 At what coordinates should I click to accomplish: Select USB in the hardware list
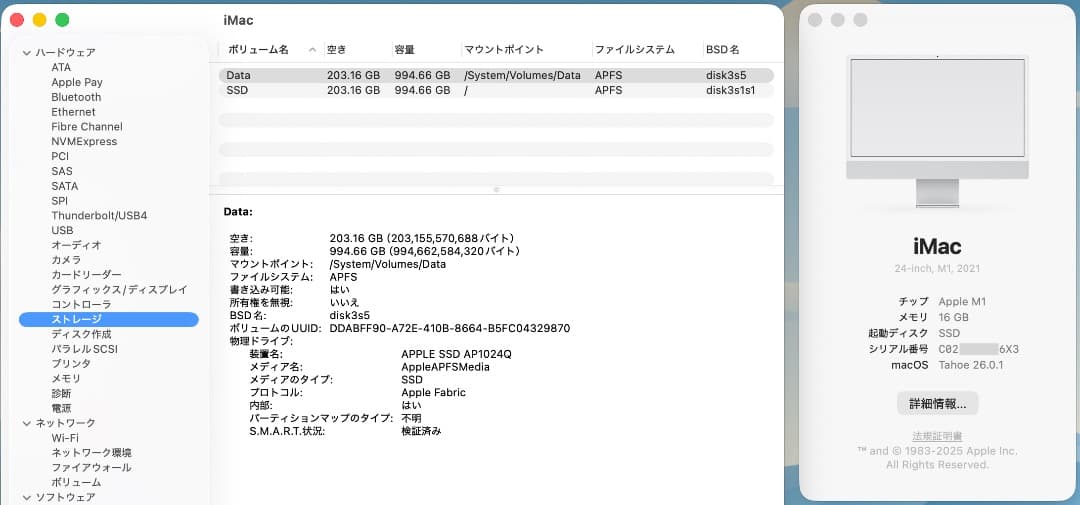[62, 230]
